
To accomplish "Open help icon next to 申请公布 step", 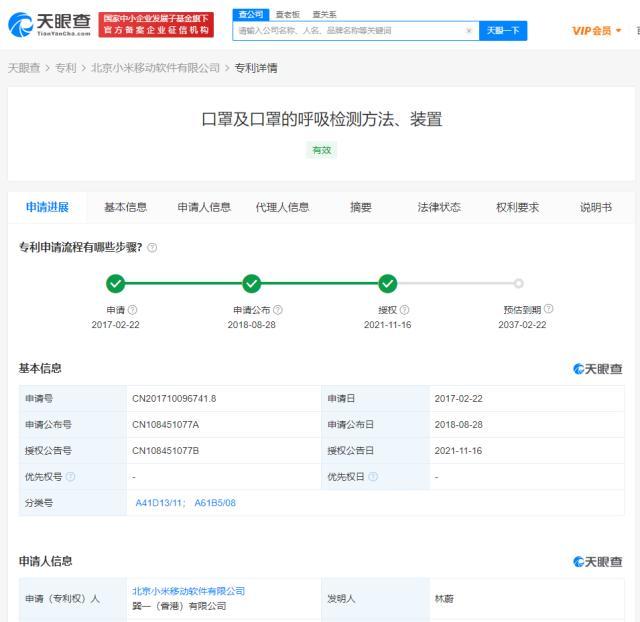I will pos(278,310).
